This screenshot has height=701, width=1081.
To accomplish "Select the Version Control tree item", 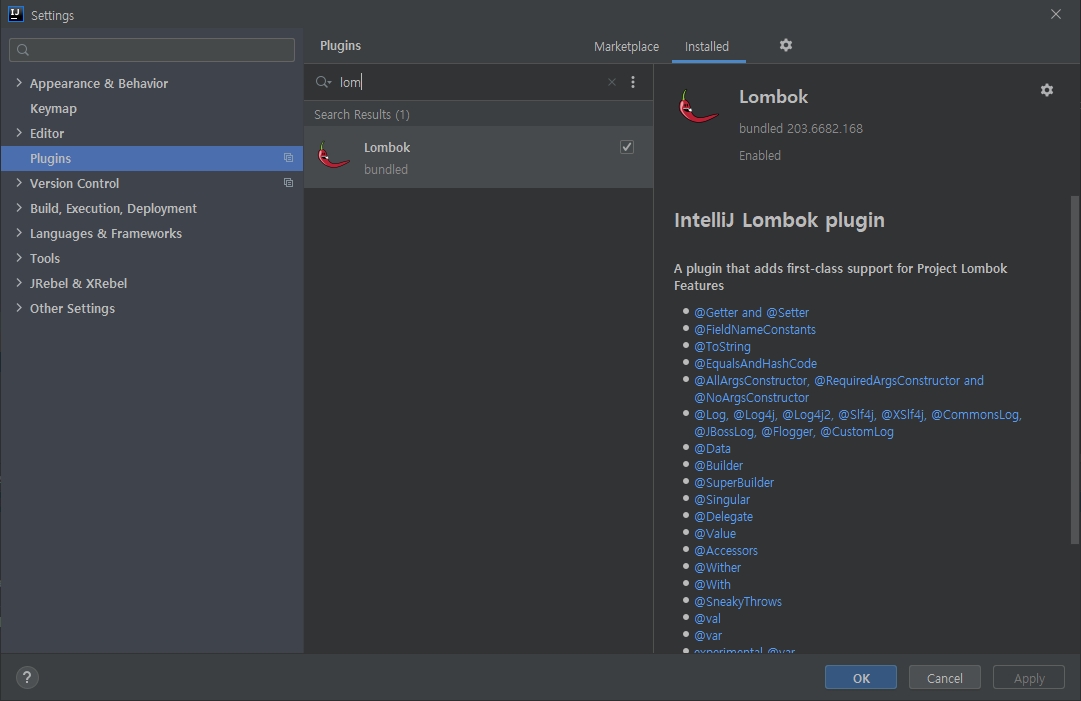I will click(74, 183).
